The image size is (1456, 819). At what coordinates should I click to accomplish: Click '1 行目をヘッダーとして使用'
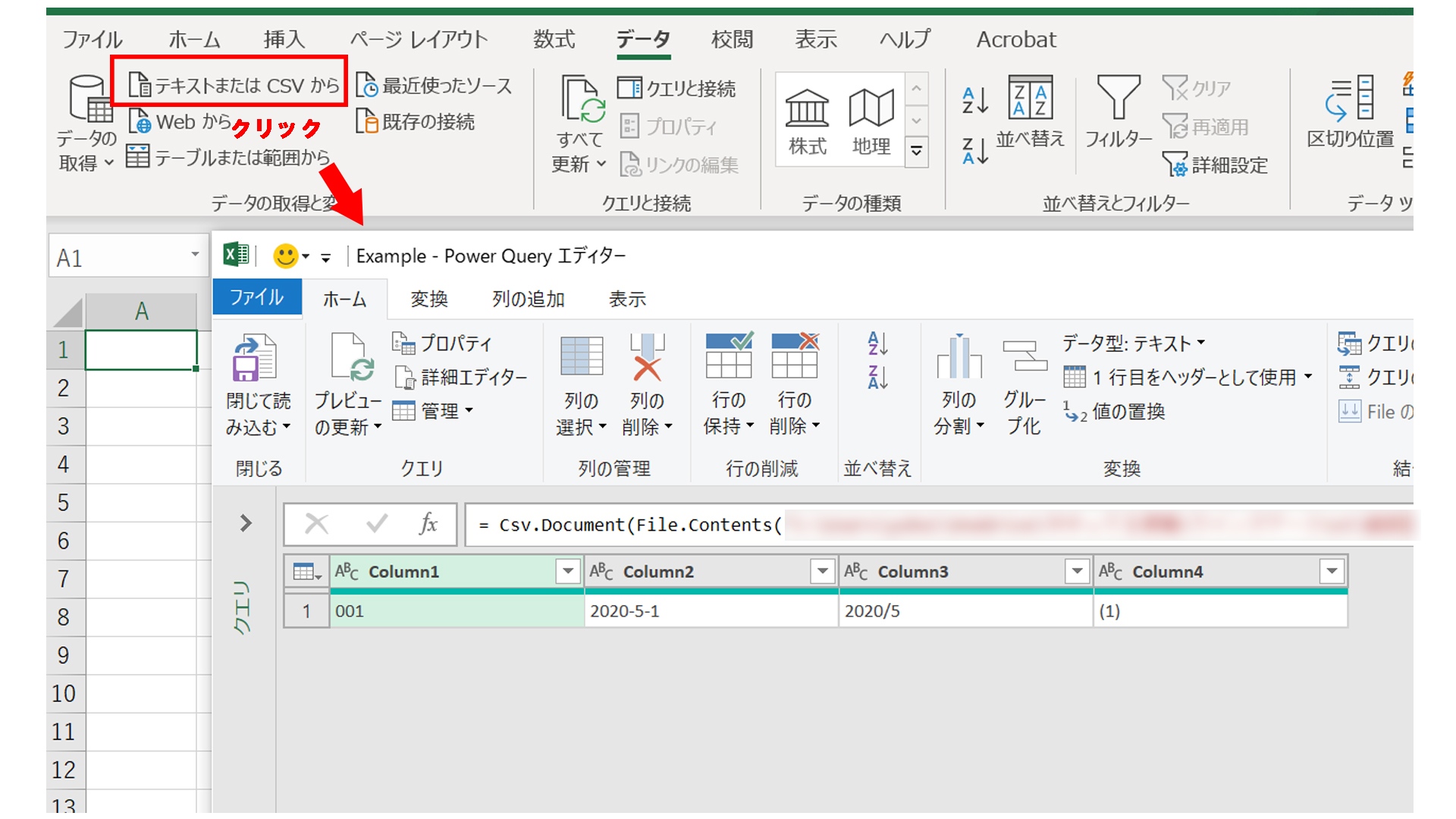pyautogui.click(x=1188, y=377)
